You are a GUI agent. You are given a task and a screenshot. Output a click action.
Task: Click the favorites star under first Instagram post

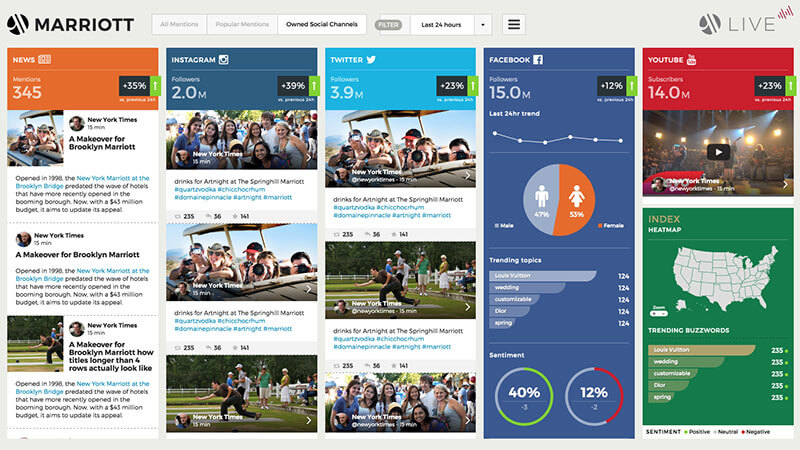(x=235, y=216)
